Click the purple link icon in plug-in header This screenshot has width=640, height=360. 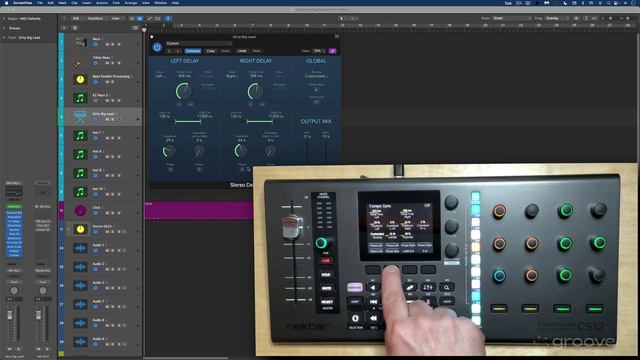333,51
